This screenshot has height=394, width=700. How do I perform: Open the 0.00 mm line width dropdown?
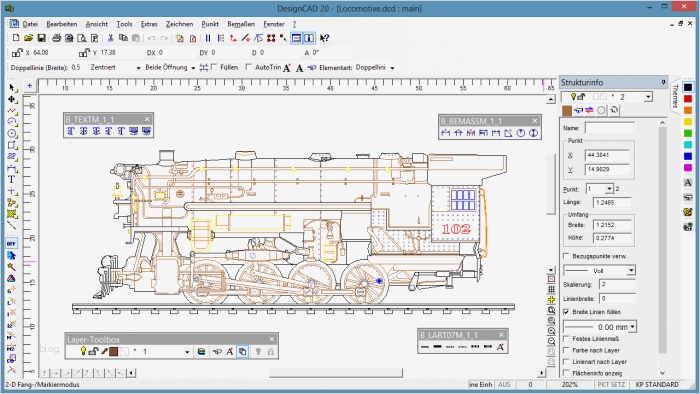click(x=632, y=327)
